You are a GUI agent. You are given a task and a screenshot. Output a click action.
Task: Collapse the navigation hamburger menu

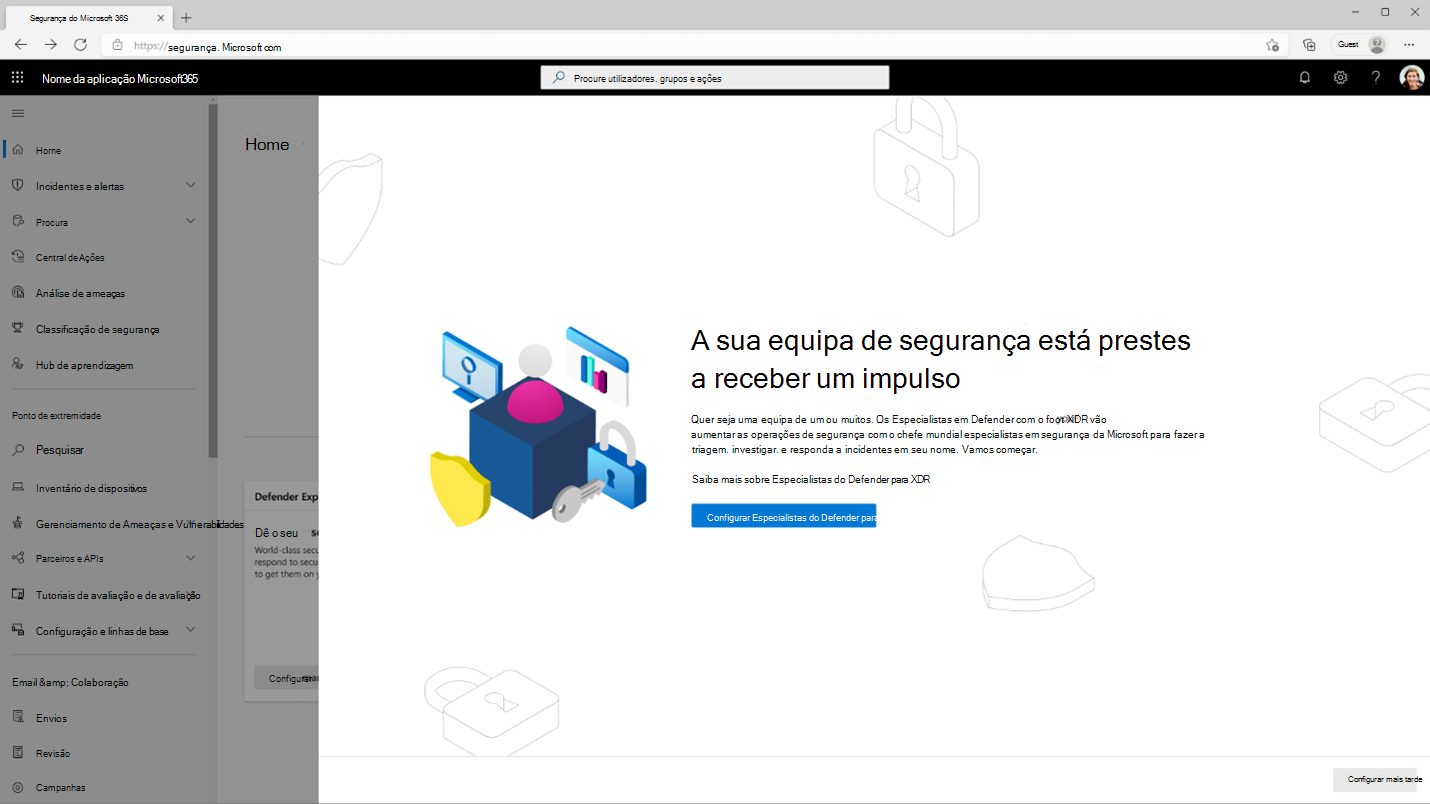tap(17, 113)
